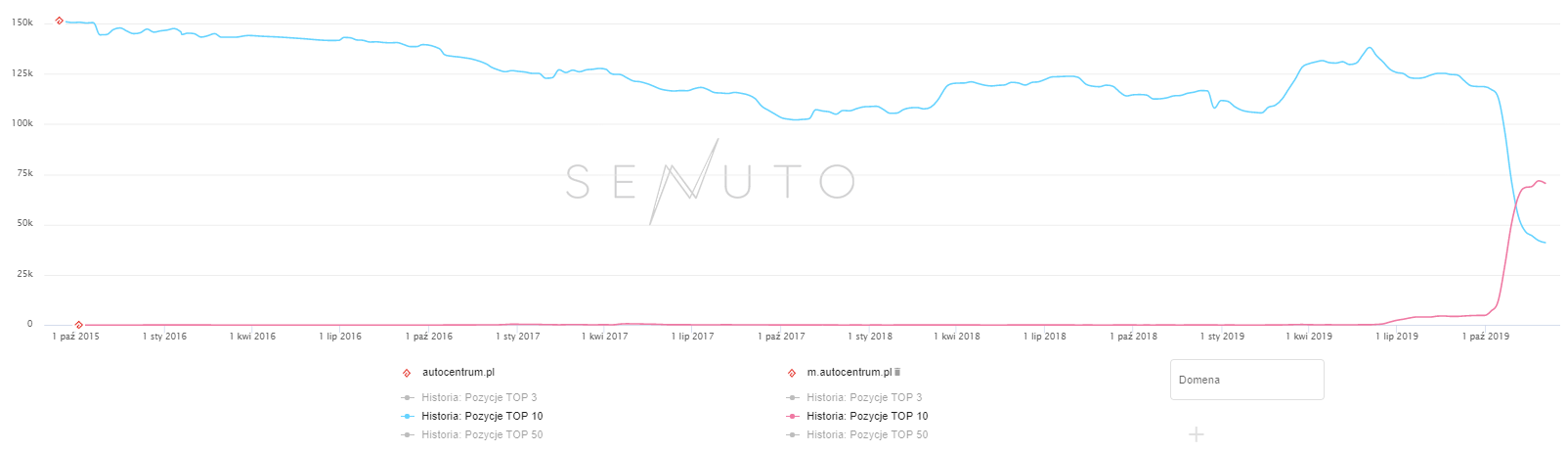Click the red diamond marker at chart top-left
The height and width of the screenshot is (452, 1568).
click(60, 21)
